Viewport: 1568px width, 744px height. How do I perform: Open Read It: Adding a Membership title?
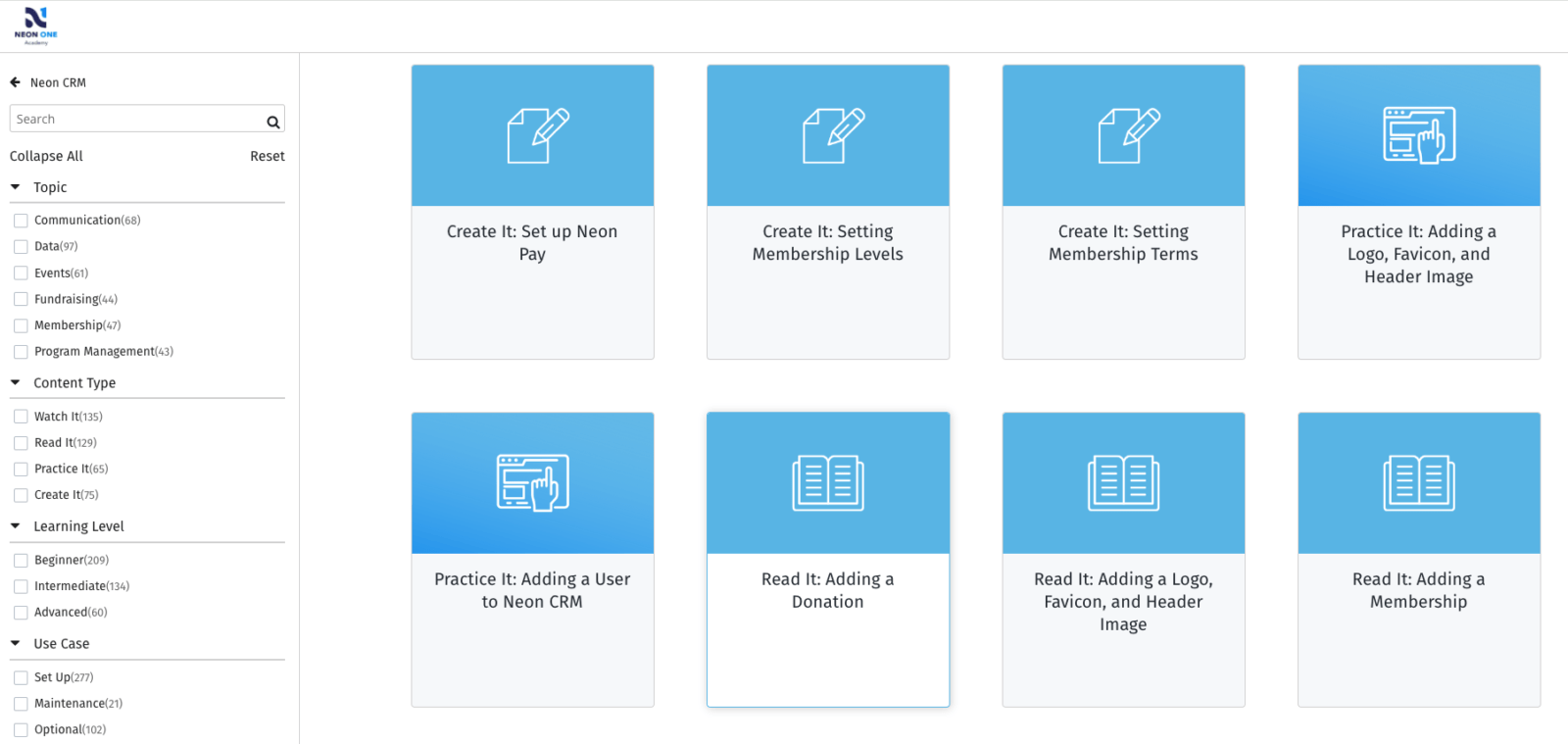tap(1419, 590)
